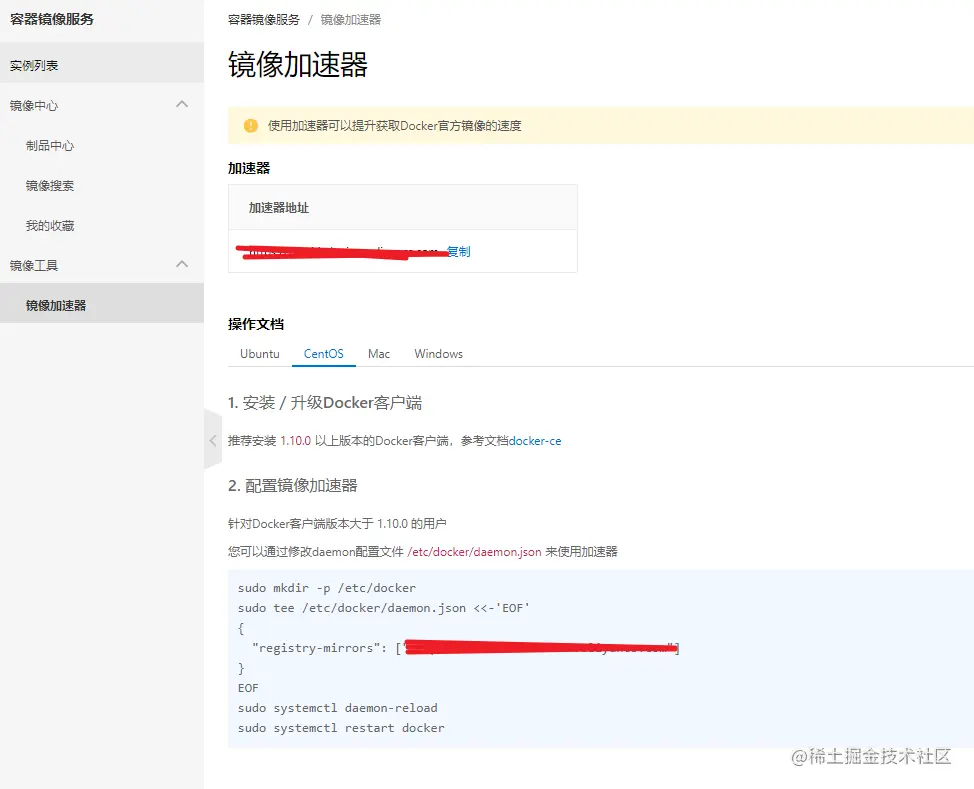The height and width of the screenshot is (789, 974).
Task: Open the docker-ce documentation link
Action: tap(535, 440)
